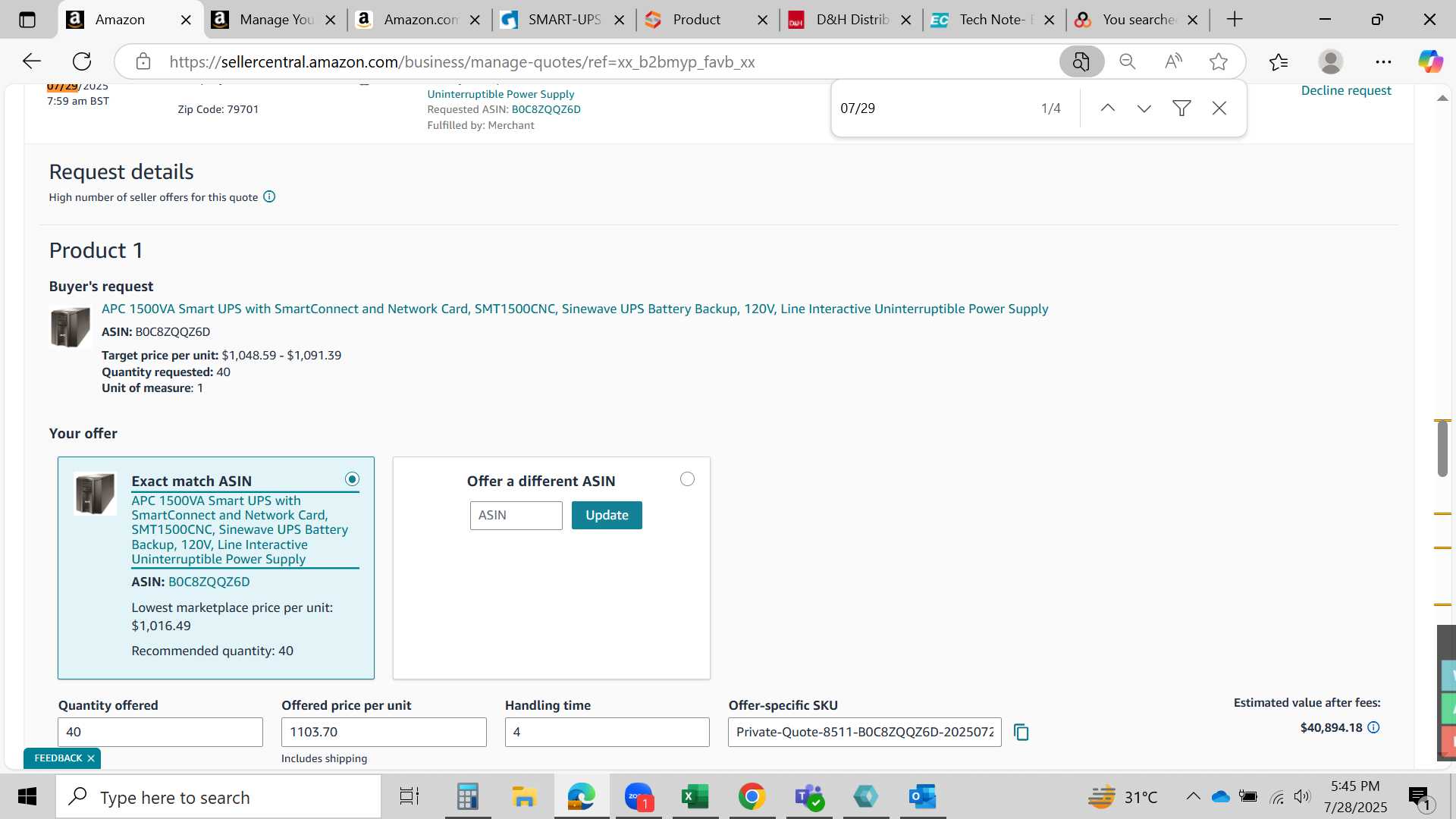The height and width of the screenshot is (819, 1456).
Task: Click the browser Back arrow
Action: [31, 61]
